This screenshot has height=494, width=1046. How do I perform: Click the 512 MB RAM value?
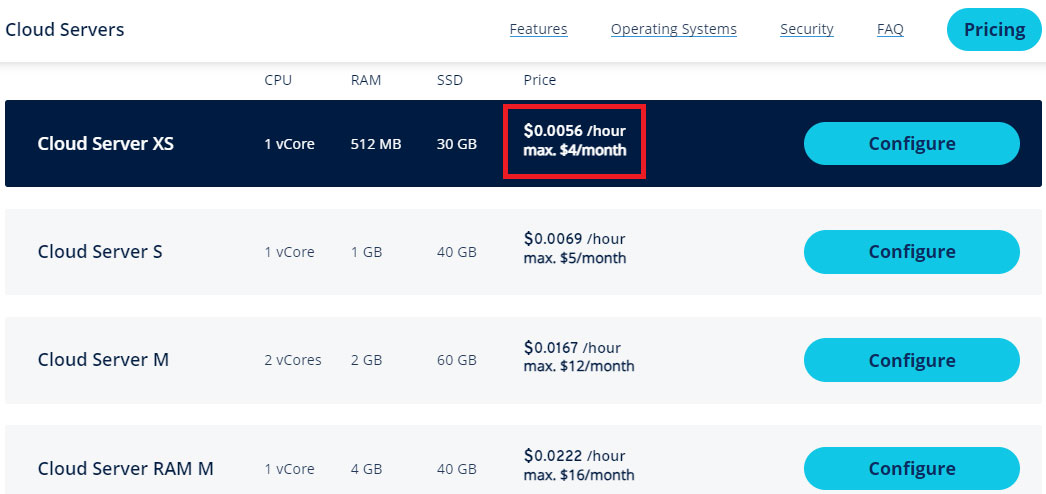click(376, 144)
